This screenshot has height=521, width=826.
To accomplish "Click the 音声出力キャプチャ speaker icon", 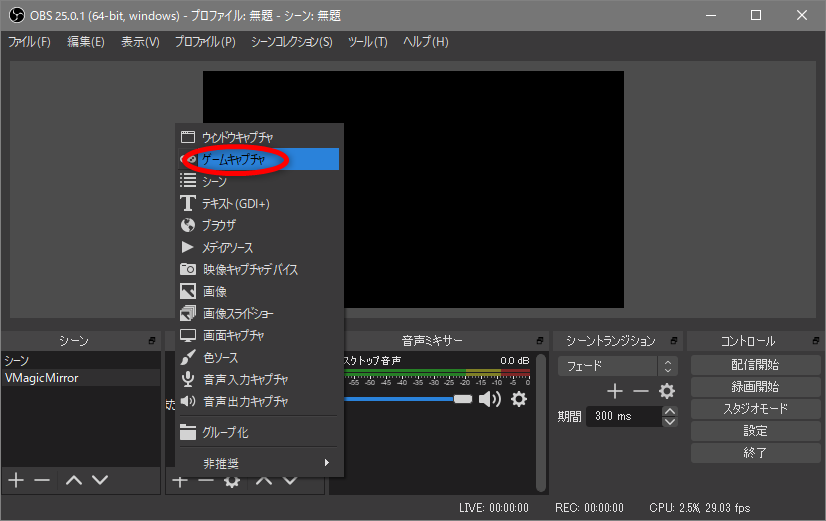I will pos(188,401).
